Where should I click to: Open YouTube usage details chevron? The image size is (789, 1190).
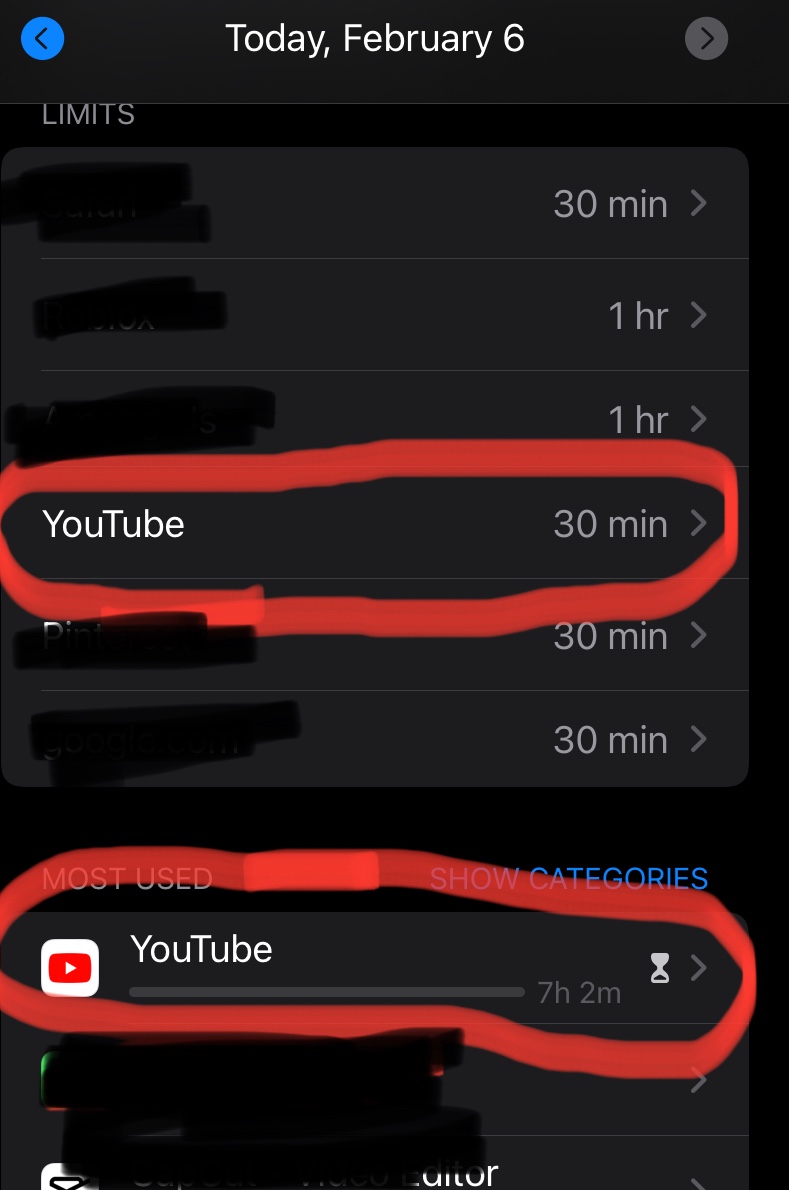tap(699, 968)
